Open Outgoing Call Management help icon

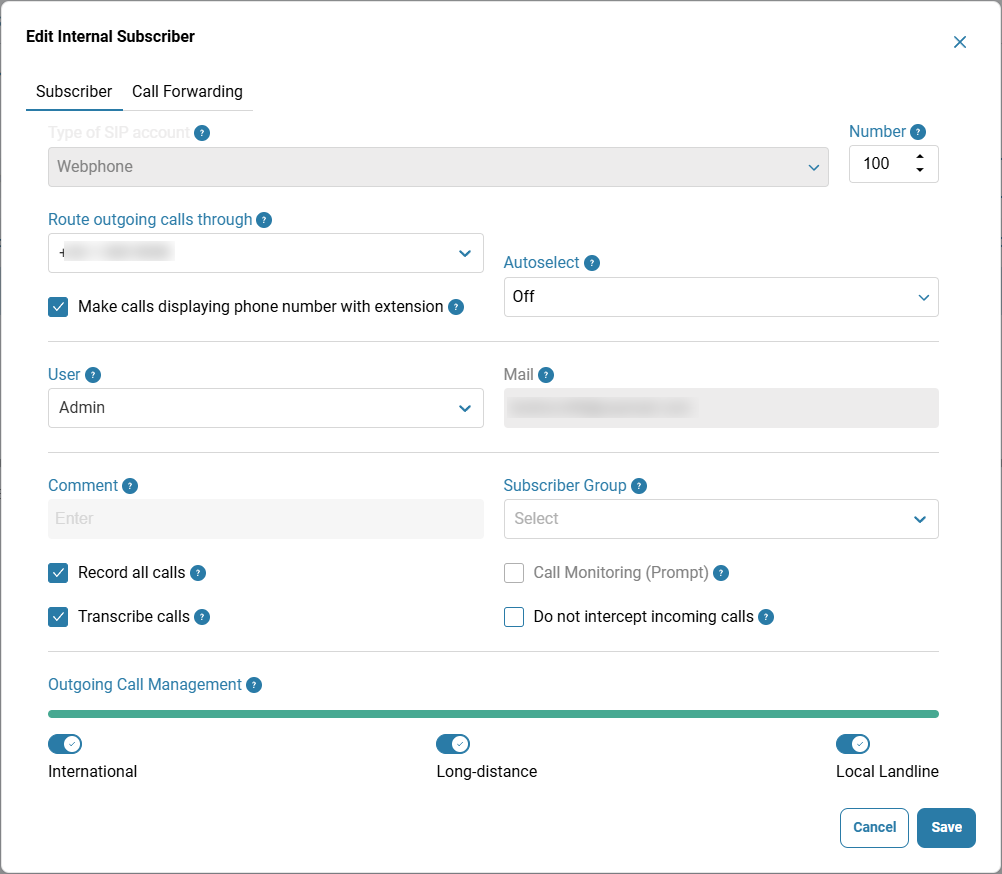(254, 685)
